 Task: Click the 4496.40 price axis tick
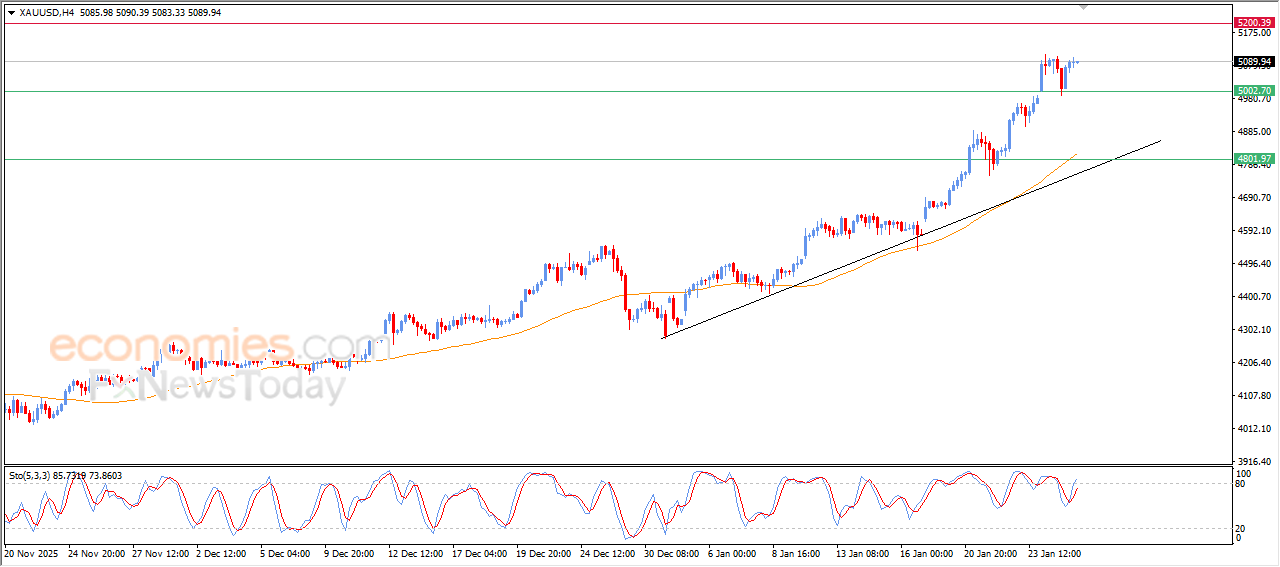point(1253,264)
